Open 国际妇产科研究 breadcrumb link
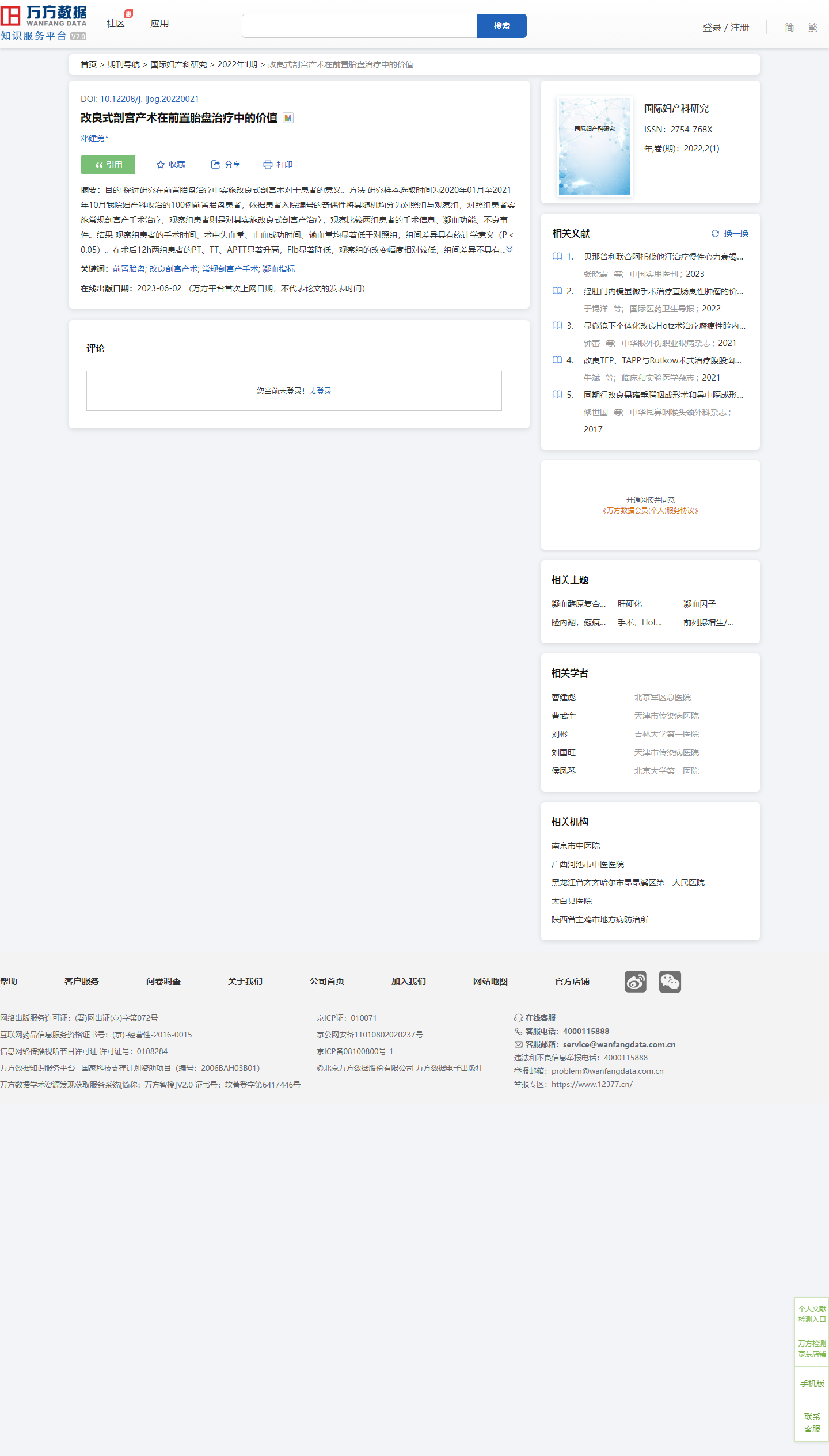The height and width of the screenshot is (1456, 829). point(178,64)
